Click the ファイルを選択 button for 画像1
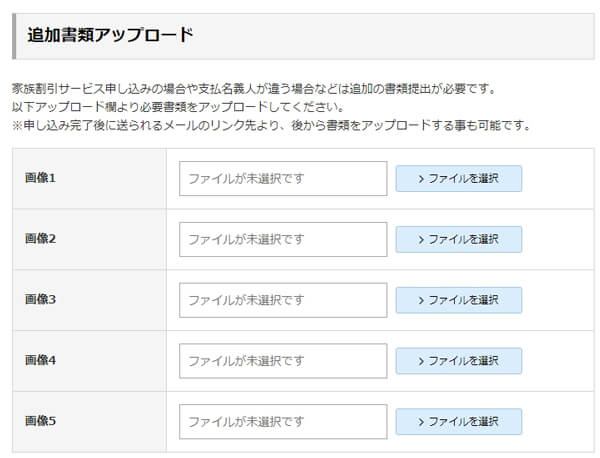The width and height of the screenshot is (600, 458). 458,179
